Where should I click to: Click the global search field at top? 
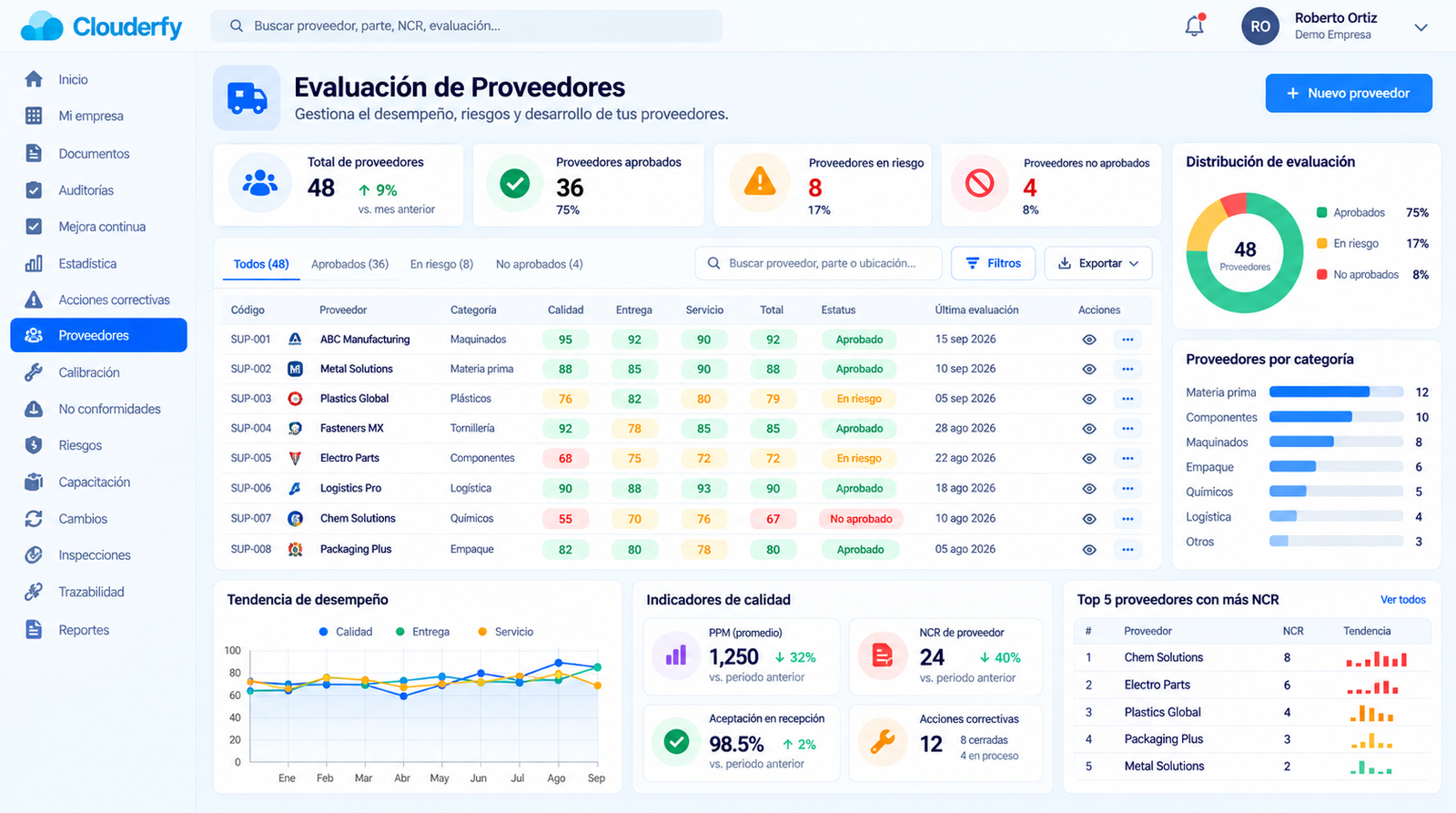coord(466,25)
